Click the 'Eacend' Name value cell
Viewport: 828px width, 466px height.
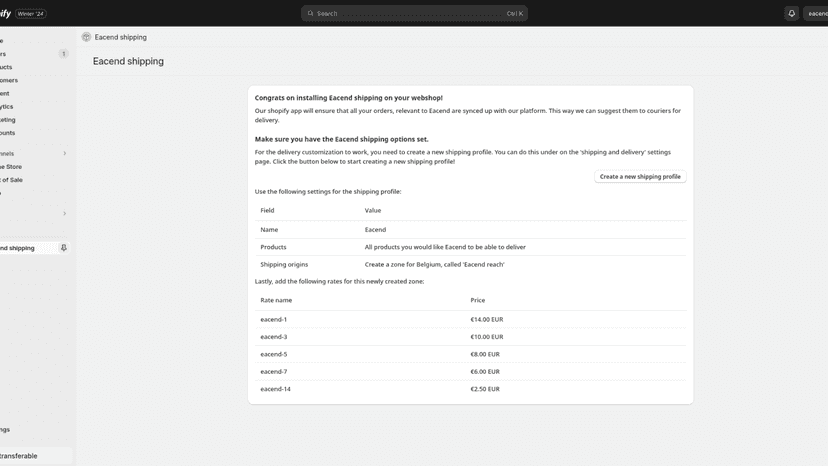point(375,230)
